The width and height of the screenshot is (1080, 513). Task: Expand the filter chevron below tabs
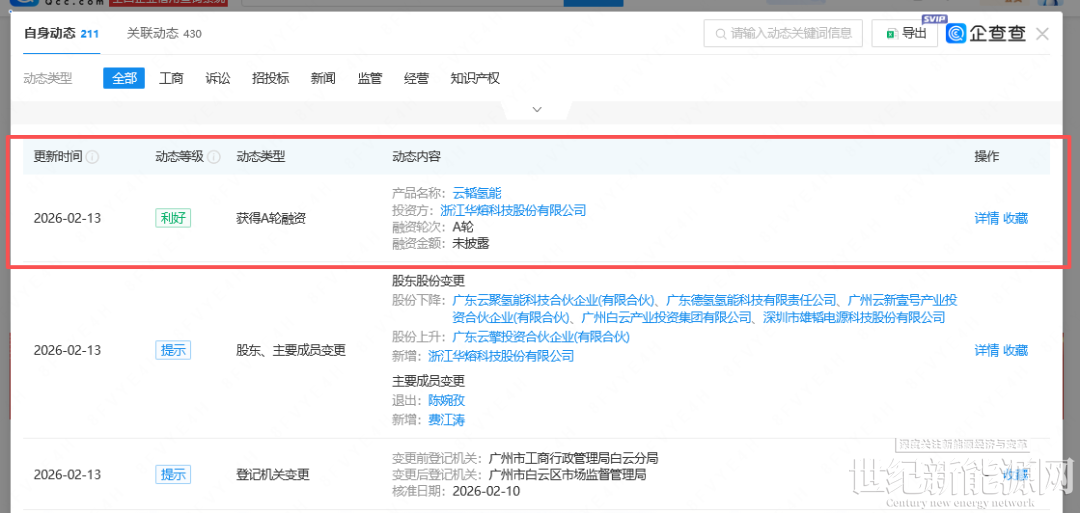537,109
